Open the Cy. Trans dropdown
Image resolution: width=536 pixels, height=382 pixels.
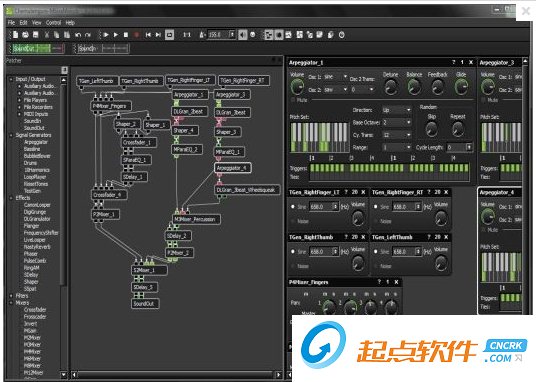(x=397, y=135)
